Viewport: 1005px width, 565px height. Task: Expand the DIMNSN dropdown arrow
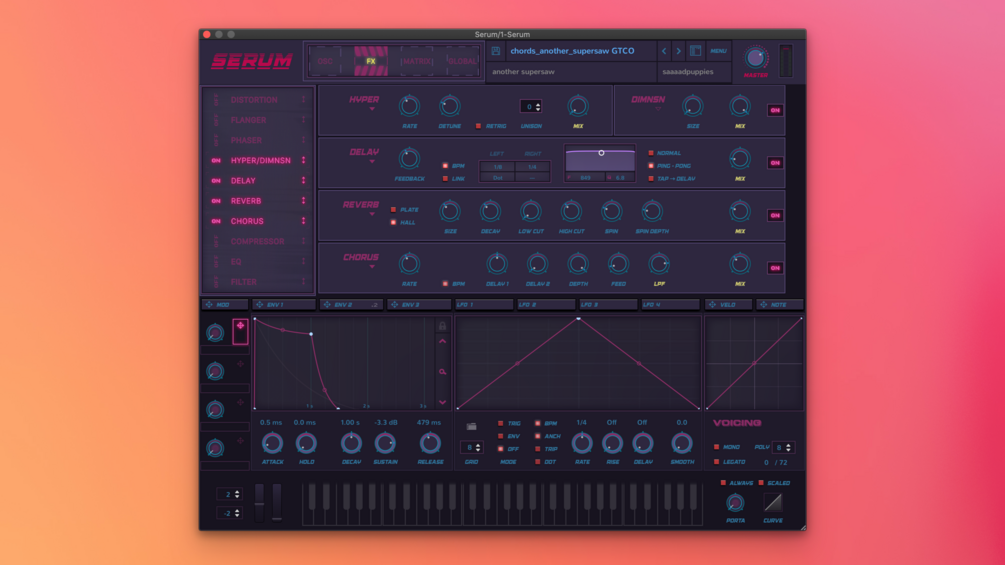pos(658,110)
